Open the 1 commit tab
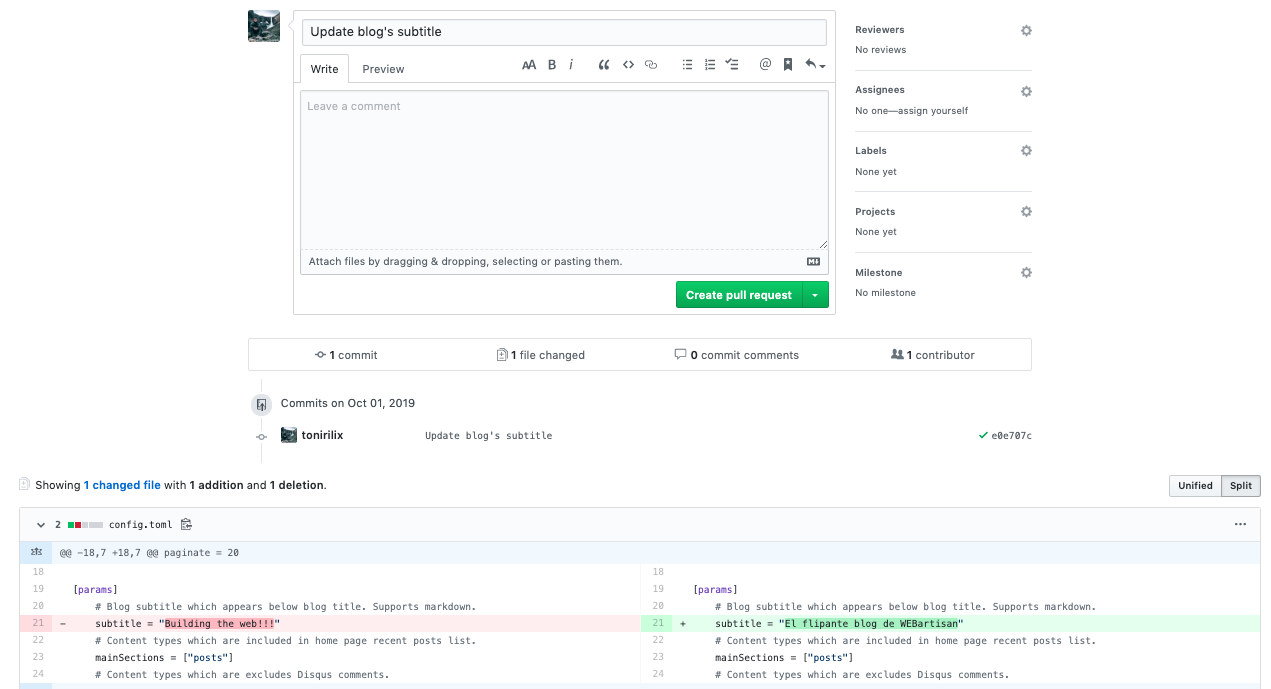Viewport: 1271px width, 689px height. (x=346, y=355)
